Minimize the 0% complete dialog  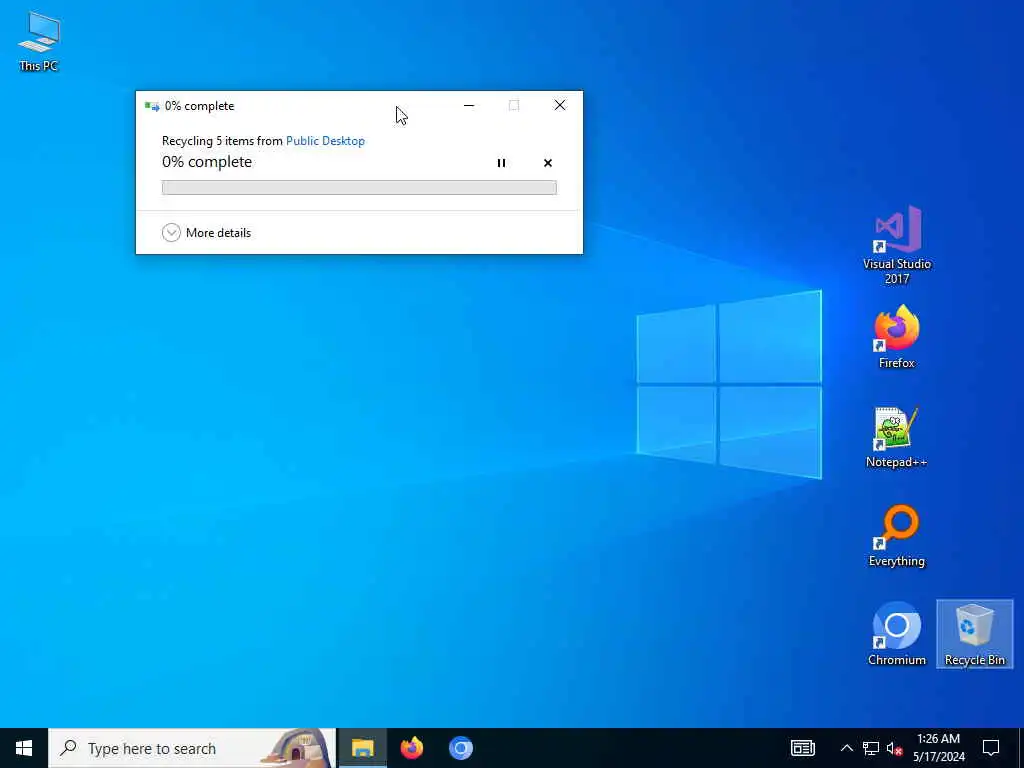click(469, 105)
